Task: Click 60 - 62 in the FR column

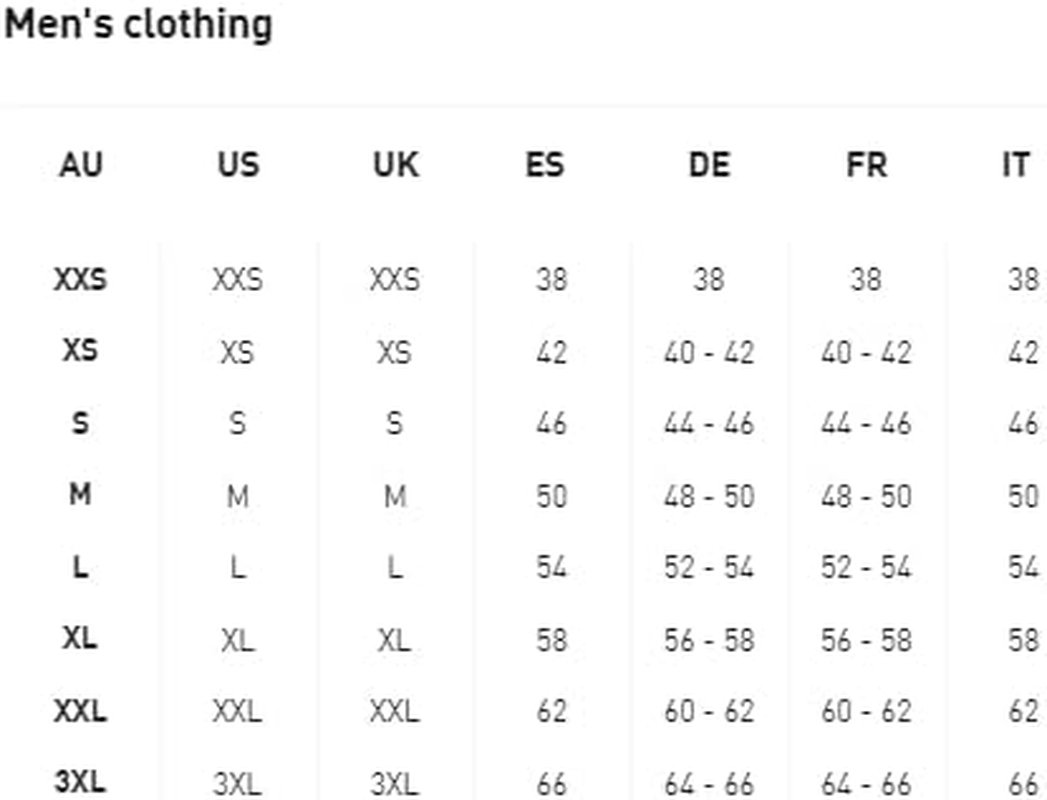Action: tap(866, 712)
